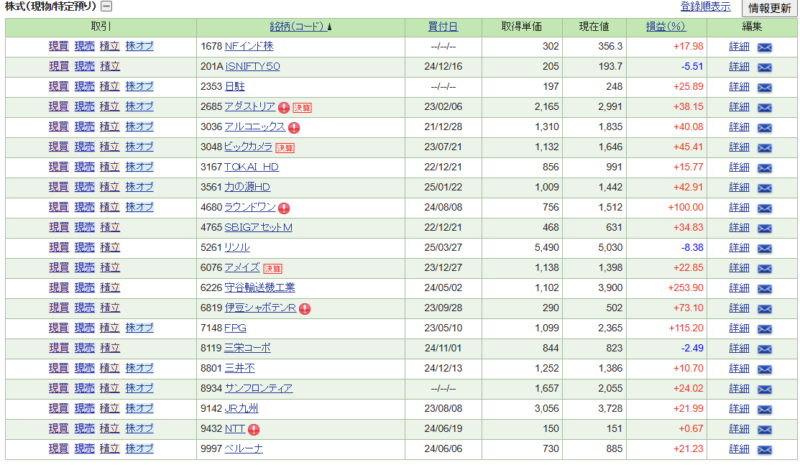Viewport: 800px width, 465px height.
Task: Open 詳細 link in 日駐 row
Action: point(739,86)
